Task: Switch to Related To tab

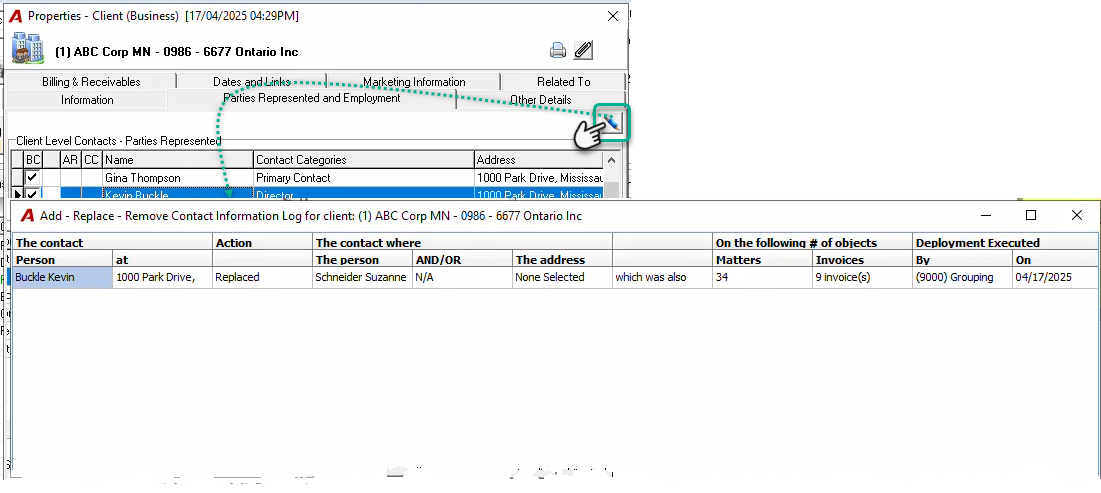Action: [x=563, y=81]
